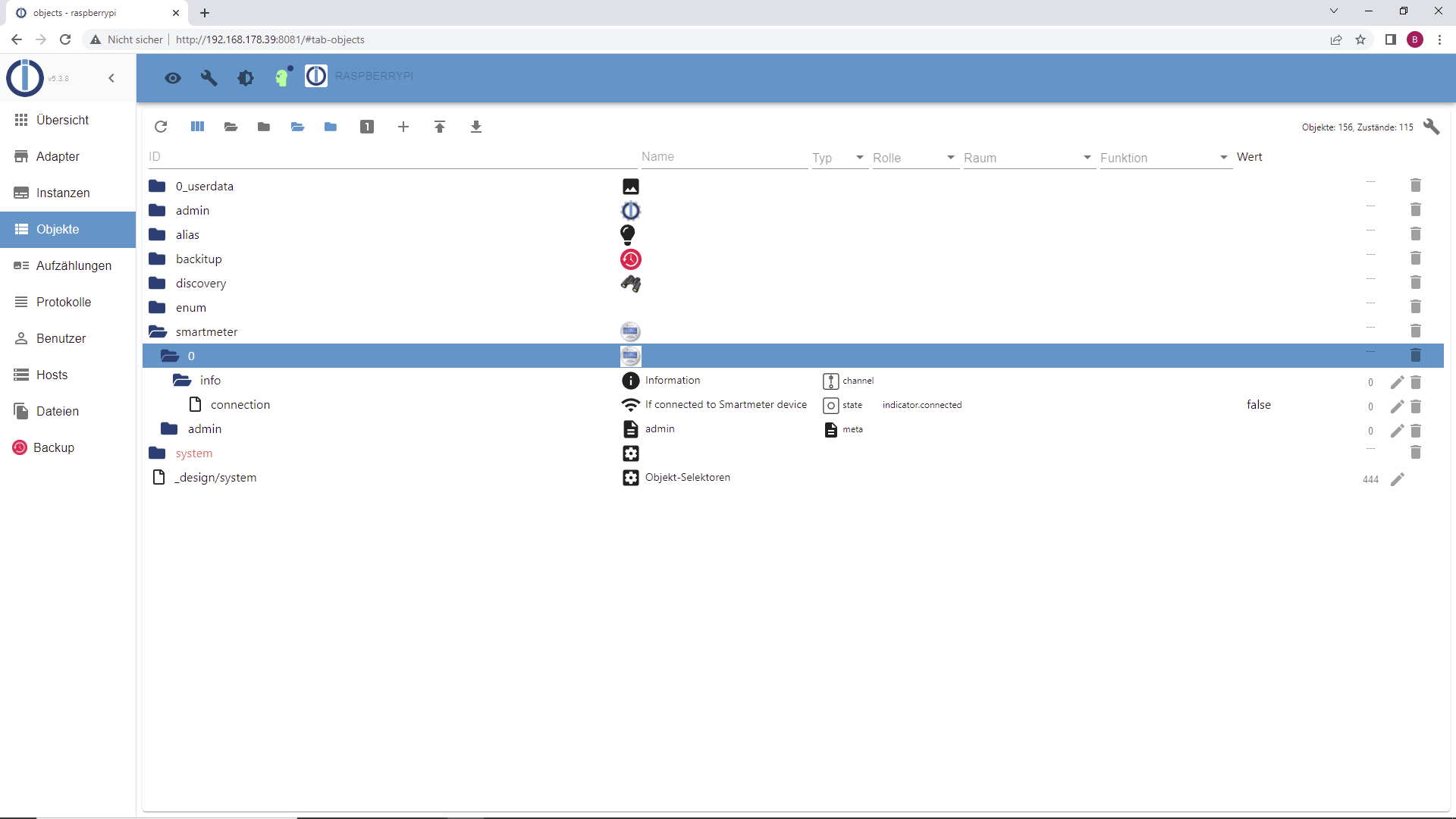The width and height of the screenshot is (1456, 819).
Task: Toggle the theme brightness icon in header
Action: [246, 77]
